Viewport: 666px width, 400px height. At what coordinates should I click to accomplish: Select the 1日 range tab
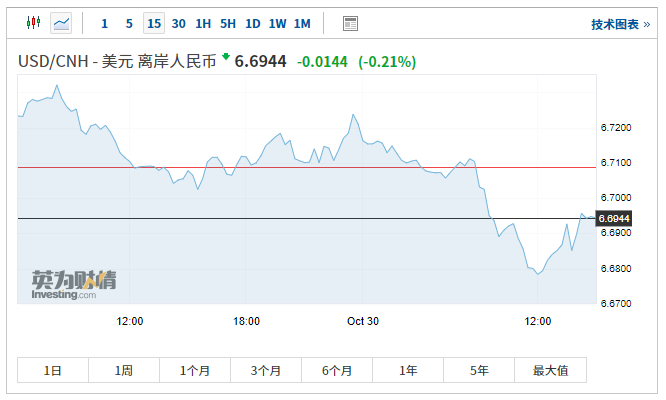[x=53, y=370]
